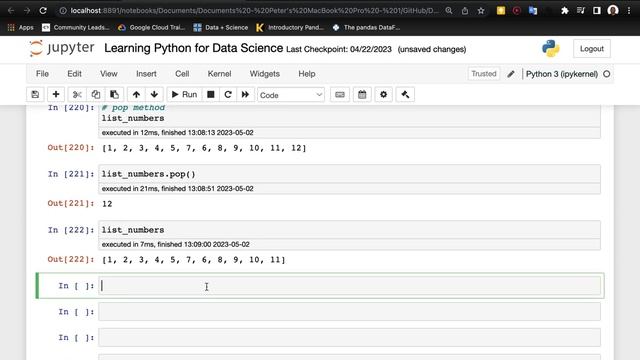Click the active empty code cell
Viewport: 640px width, 360px height.
(349, 285)
